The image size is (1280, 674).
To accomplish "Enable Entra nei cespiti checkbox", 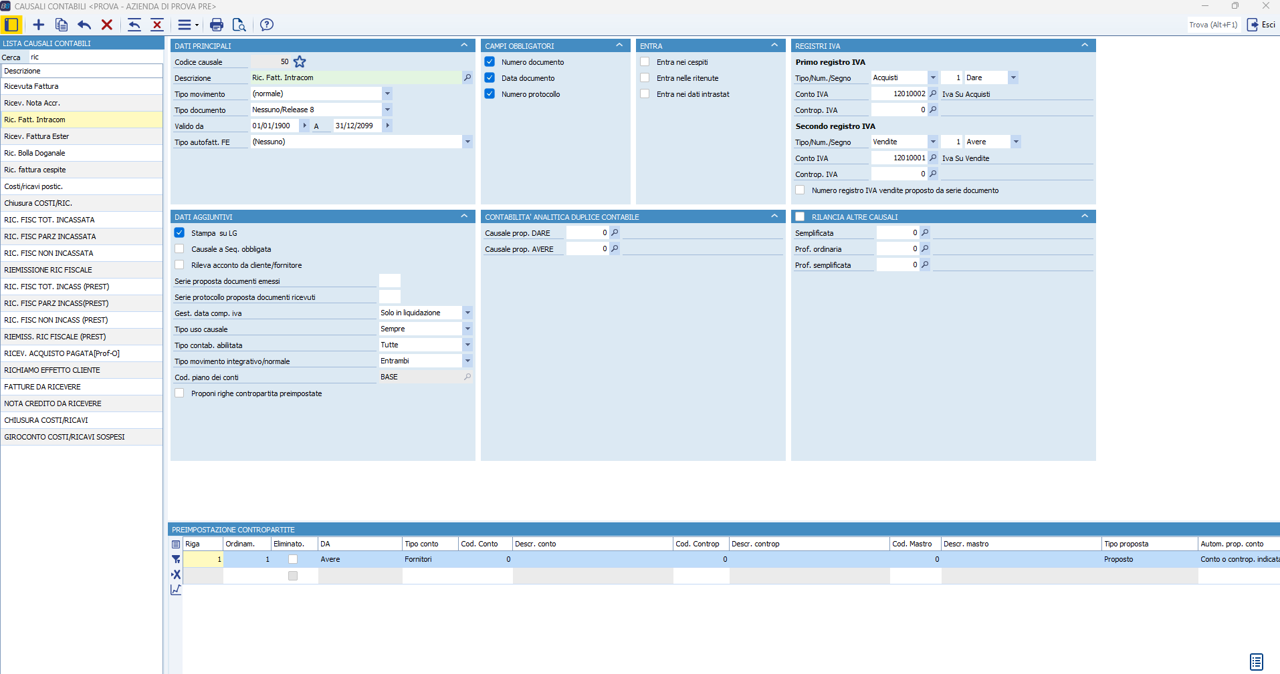I will tap(645, 62).
